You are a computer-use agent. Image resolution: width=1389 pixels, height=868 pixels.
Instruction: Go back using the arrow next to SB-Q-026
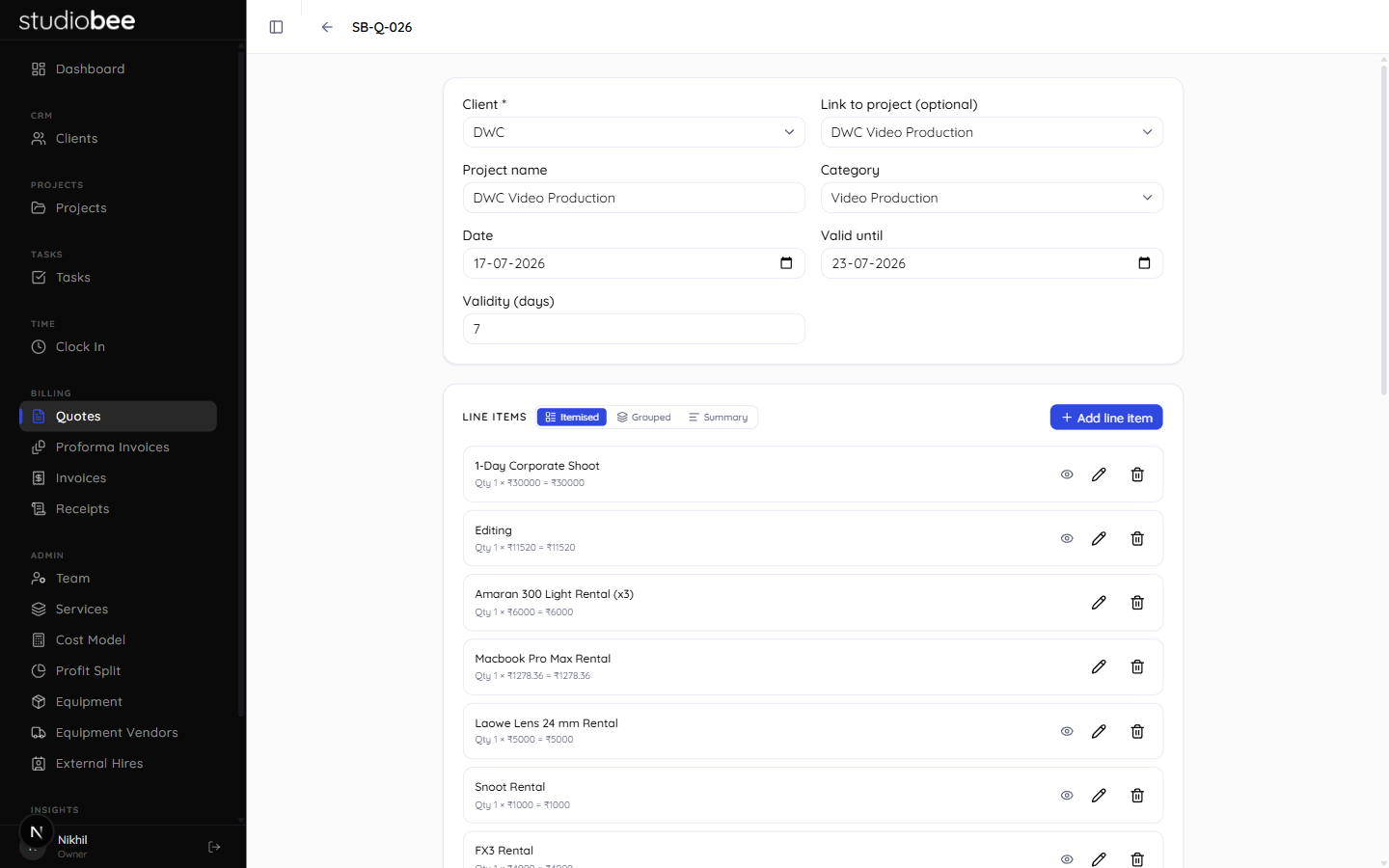[x=327, y=27]
